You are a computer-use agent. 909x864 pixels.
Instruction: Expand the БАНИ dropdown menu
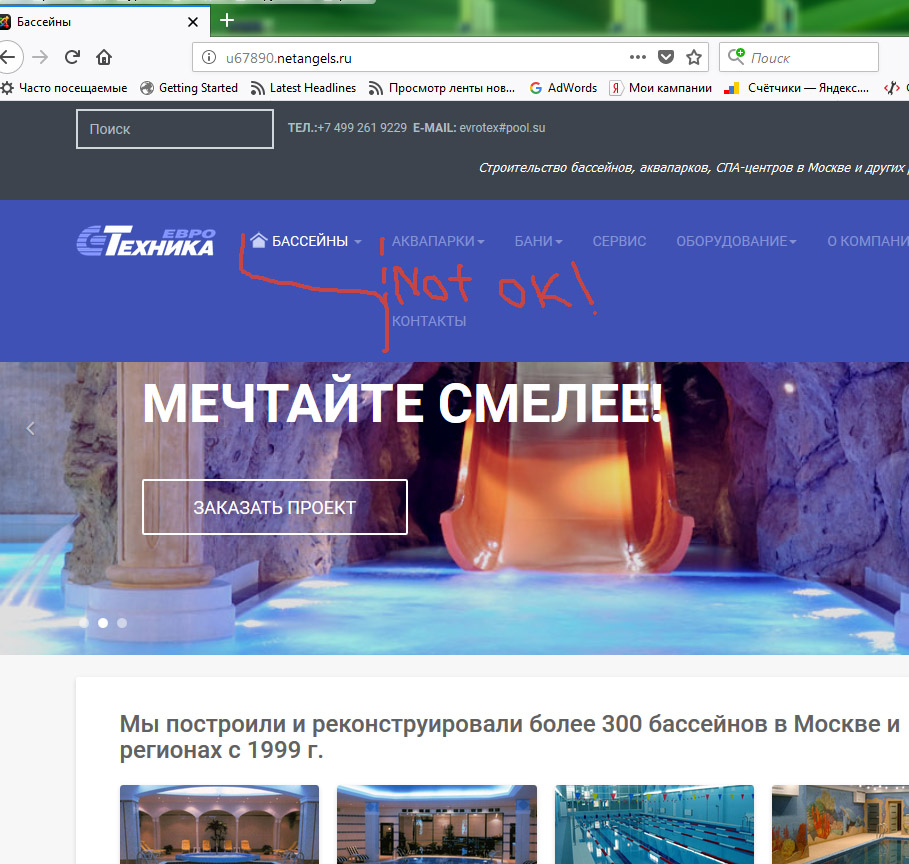click(x=538, y=241)
